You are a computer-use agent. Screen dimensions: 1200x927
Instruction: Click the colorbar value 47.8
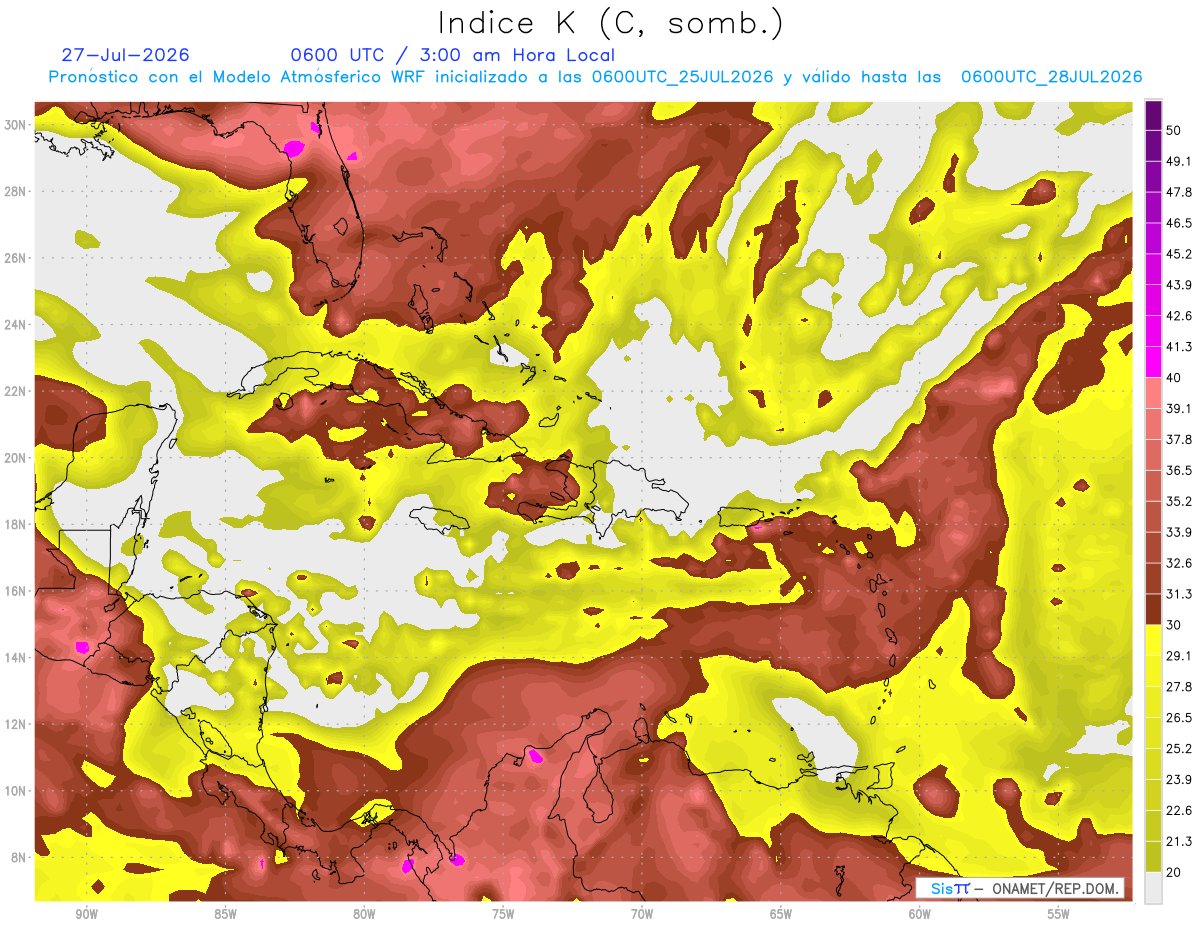1179,191
